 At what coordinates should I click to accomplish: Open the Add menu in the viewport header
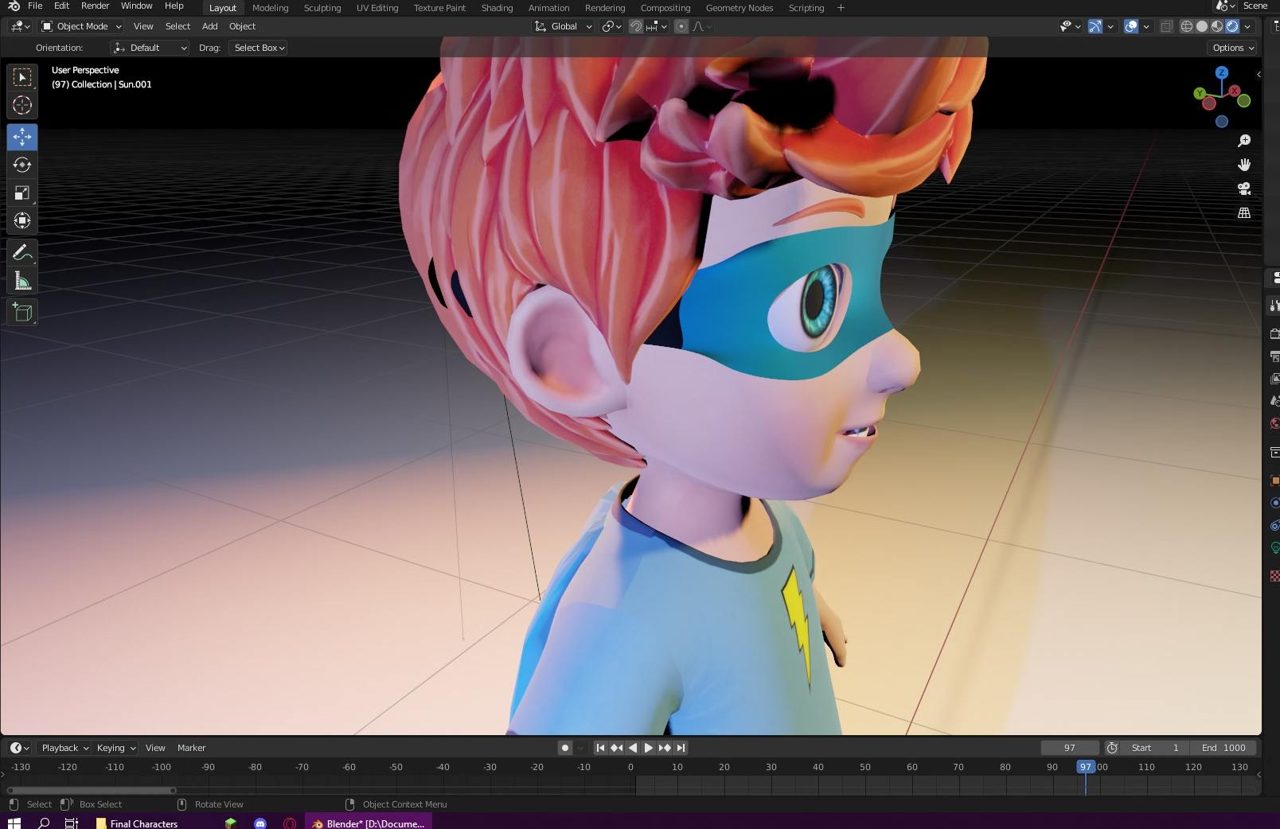coord(210,26)
